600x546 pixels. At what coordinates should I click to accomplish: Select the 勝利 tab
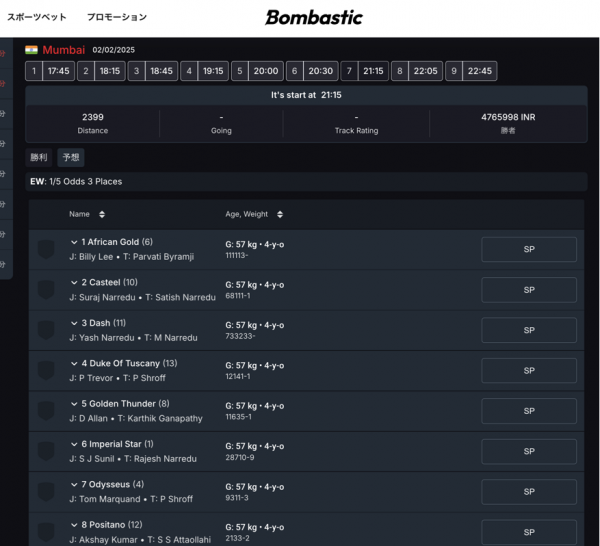[x=39, y=157]
